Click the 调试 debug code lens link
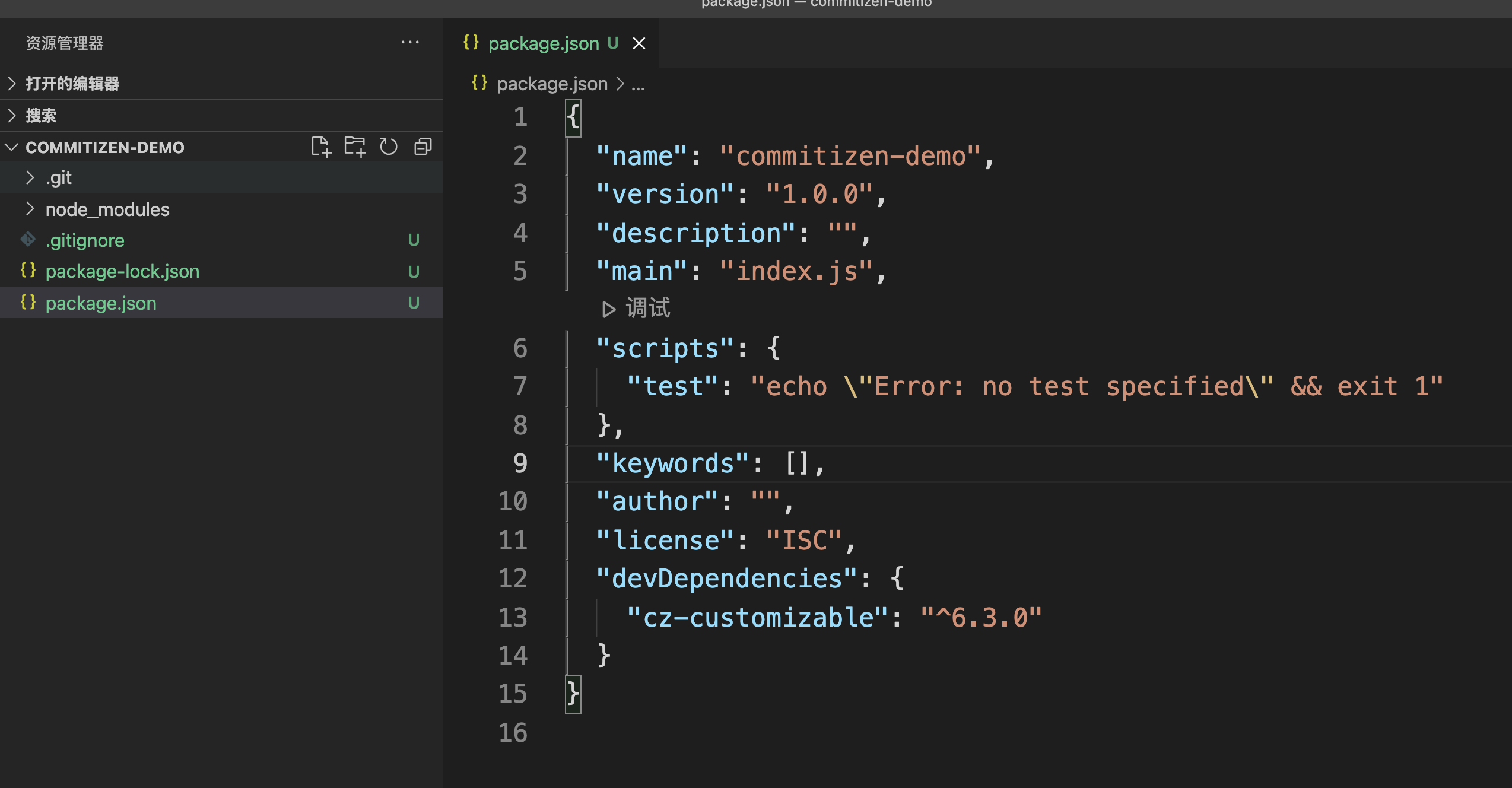 (648, 309)
